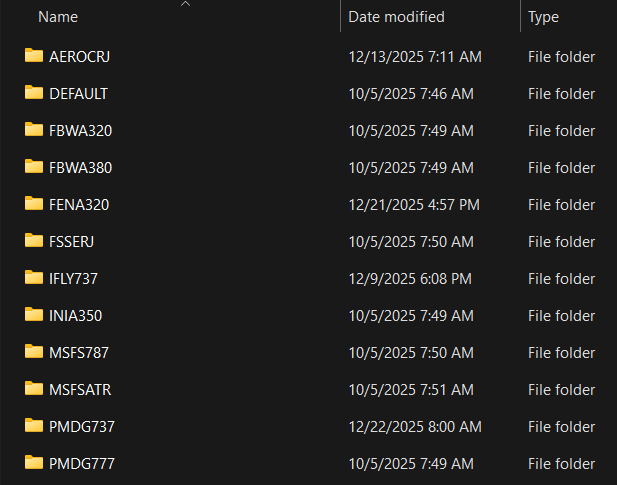Toggle sort direction arrow above Name
This screenshot has height=485, width=617.
pyautogui.click(x=185, y=4)
